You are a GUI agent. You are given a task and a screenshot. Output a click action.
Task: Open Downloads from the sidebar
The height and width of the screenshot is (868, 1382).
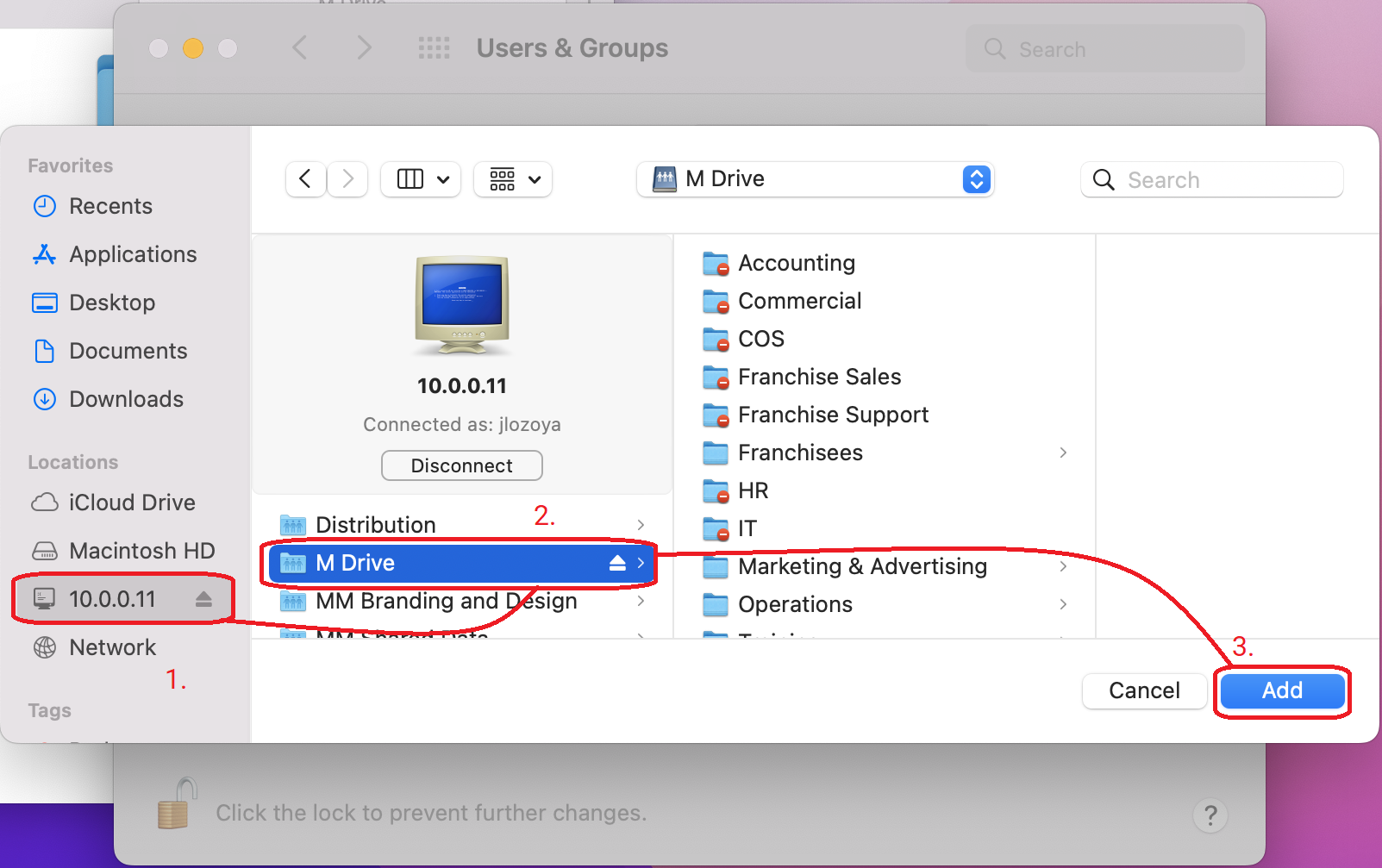pos(126,399)
